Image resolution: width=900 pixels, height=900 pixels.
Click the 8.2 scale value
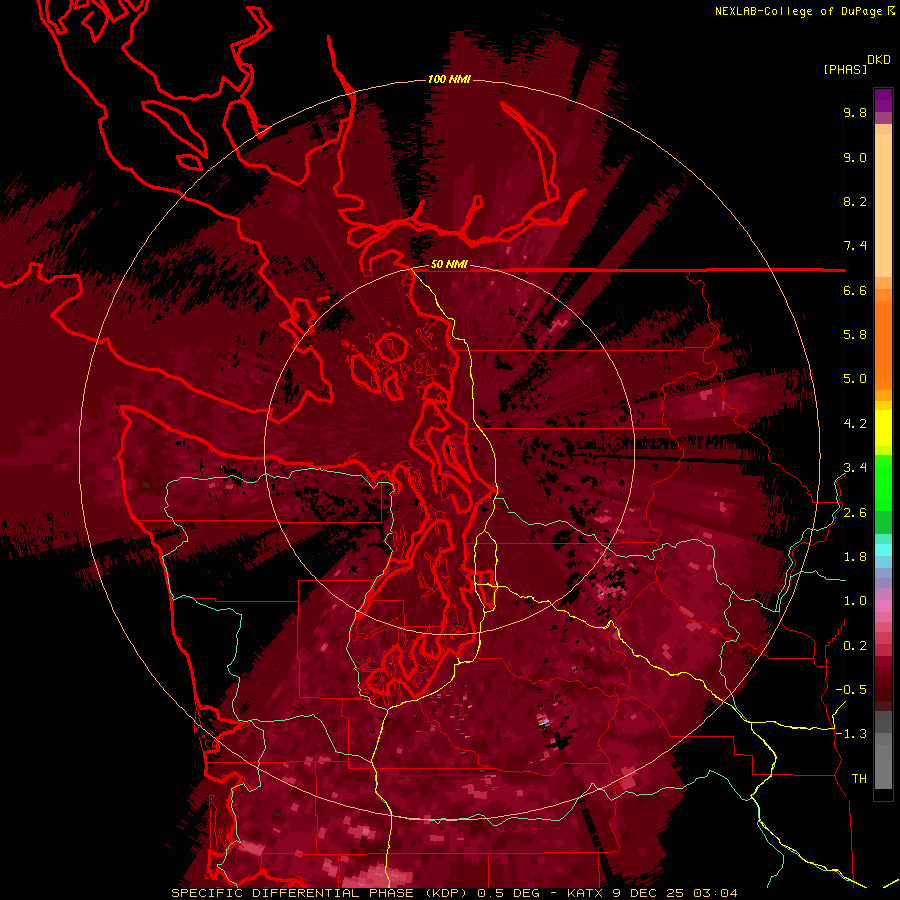tap(855, 201)
